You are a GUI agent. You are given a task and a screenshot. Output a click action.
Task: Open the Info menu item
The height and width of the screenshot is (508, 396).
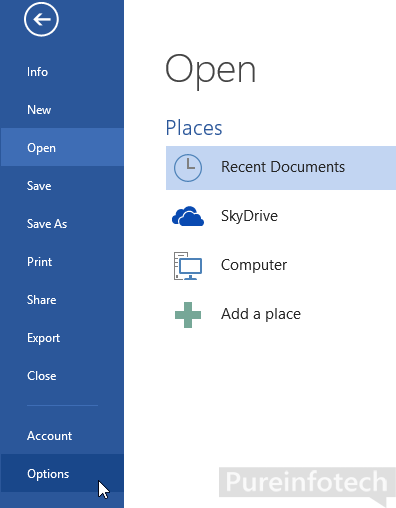[x=62, y=72]
